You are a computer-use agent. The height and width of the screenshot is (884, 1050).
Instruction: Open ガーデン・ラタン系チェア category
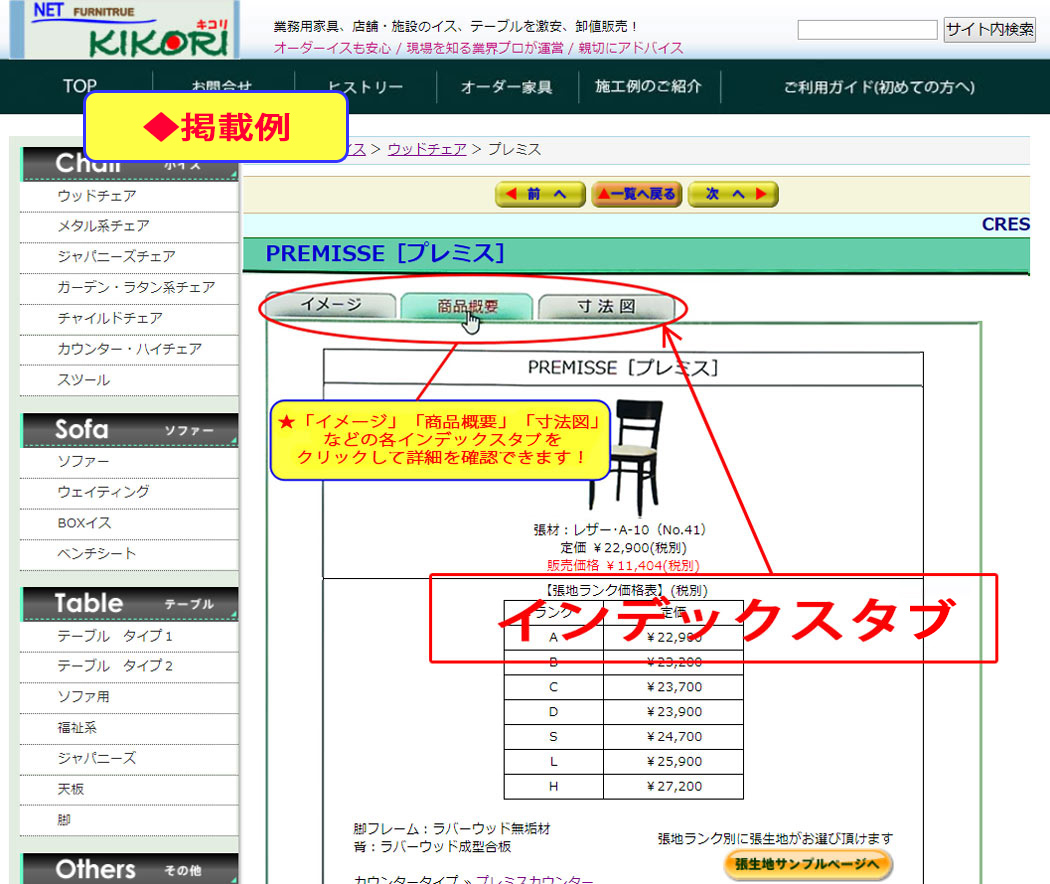pyautogui.click(x=136, y=287)
